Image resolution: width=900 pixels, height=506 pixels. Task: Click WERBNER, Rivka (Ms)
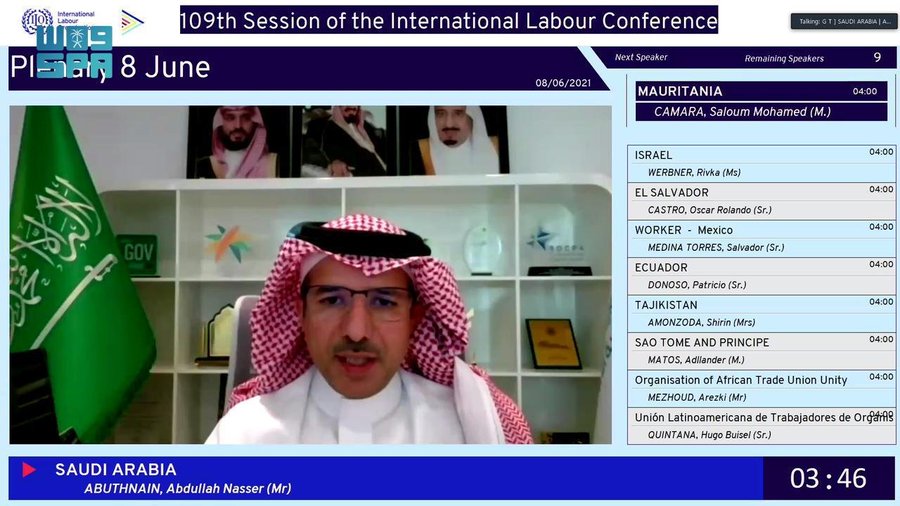(694, 173)
